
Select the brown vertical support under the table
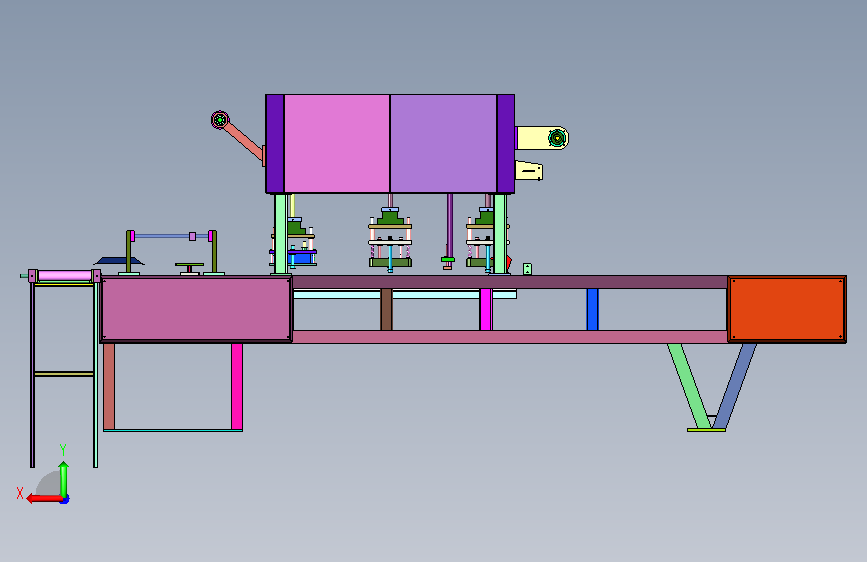coord(387,309)
